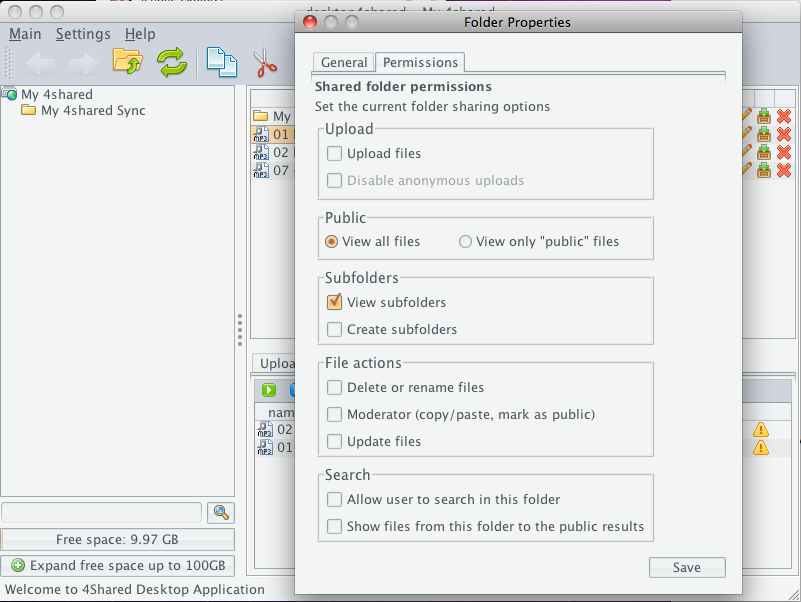Select My 4shared in the tree
The image size is (801, 602).
tap(57, 94)
